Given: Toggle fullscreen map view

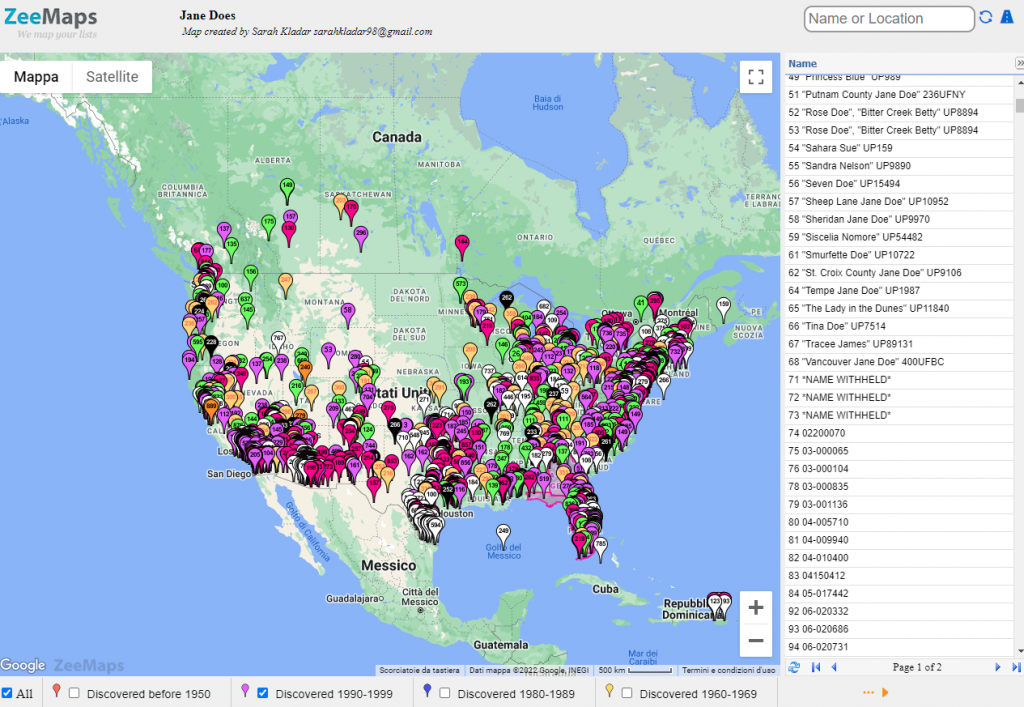Looking at the screenshot, I should tap(756, 77).
